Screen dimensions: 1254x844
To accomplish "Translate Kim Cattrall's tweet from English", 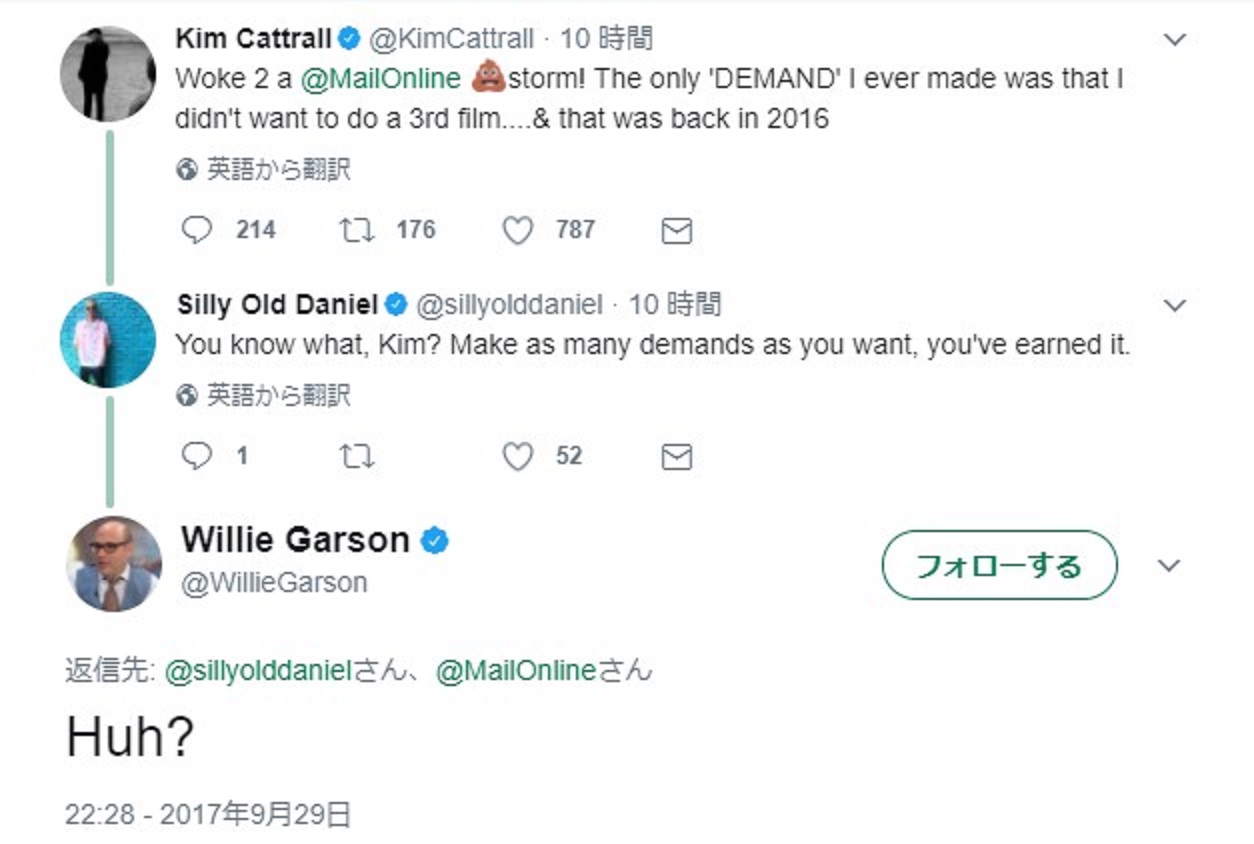I will pyautogui.click(x=264, y=170).
